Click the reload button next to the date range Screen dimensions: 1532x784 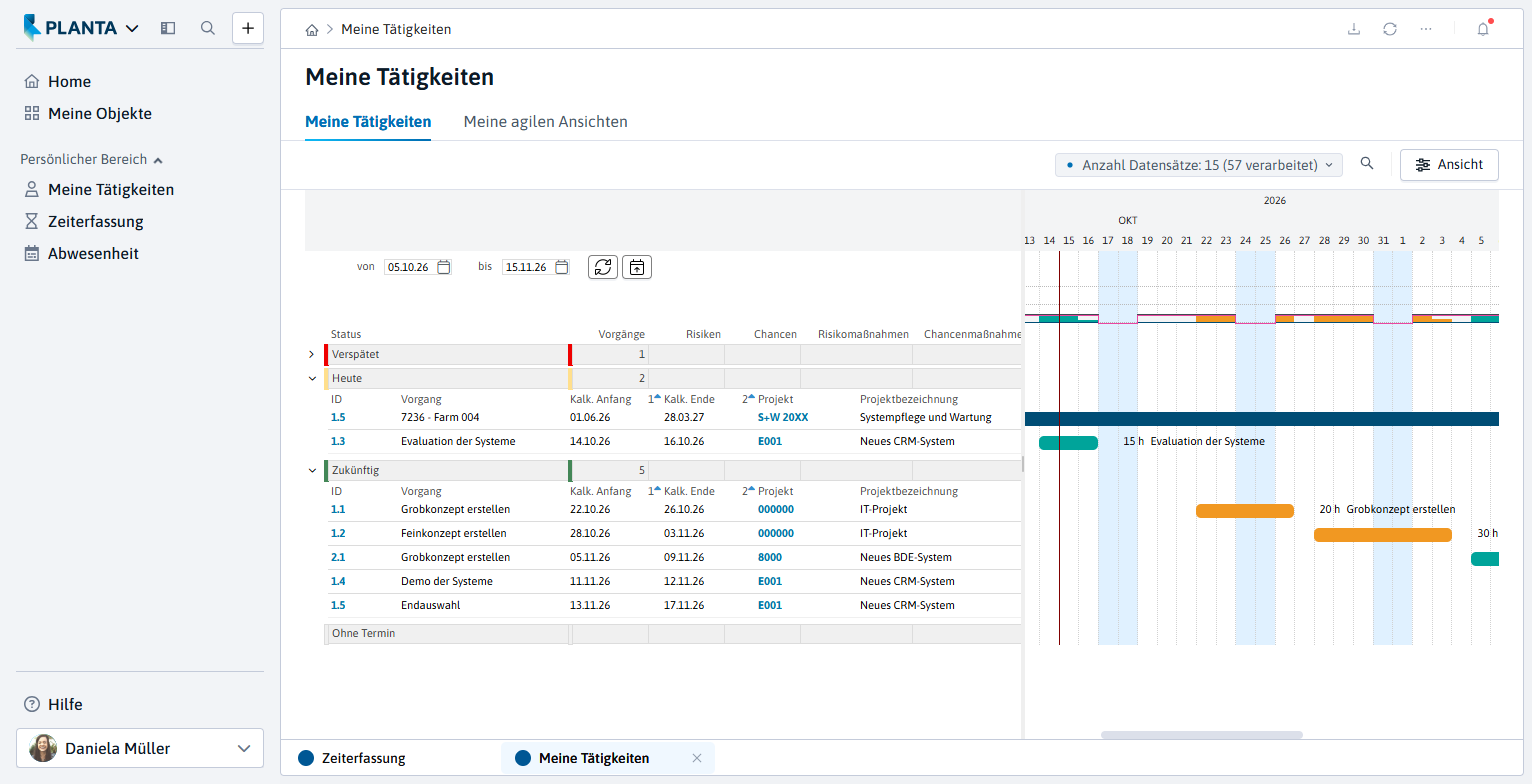[x=603, y=267]
